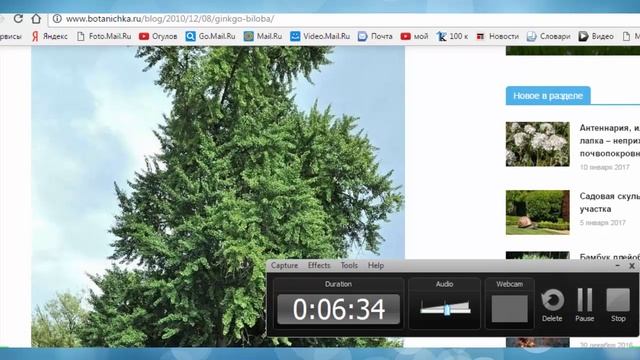Open the Foto.Mail.Ru bookmark
Image resolution: width=640 pixels, height=360 pixels.
[104, 36]
